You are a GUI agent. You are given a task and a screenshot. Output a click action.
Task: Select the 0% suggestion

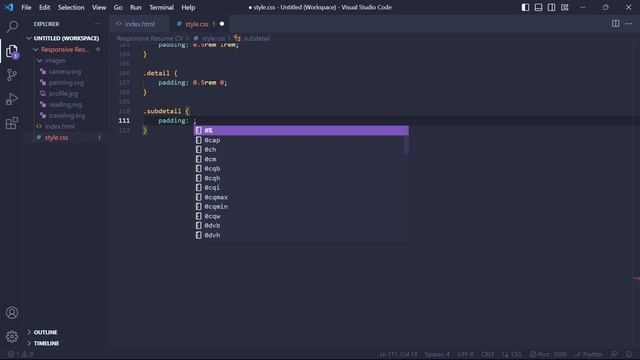pyautogui.click(x=301, y=131)
